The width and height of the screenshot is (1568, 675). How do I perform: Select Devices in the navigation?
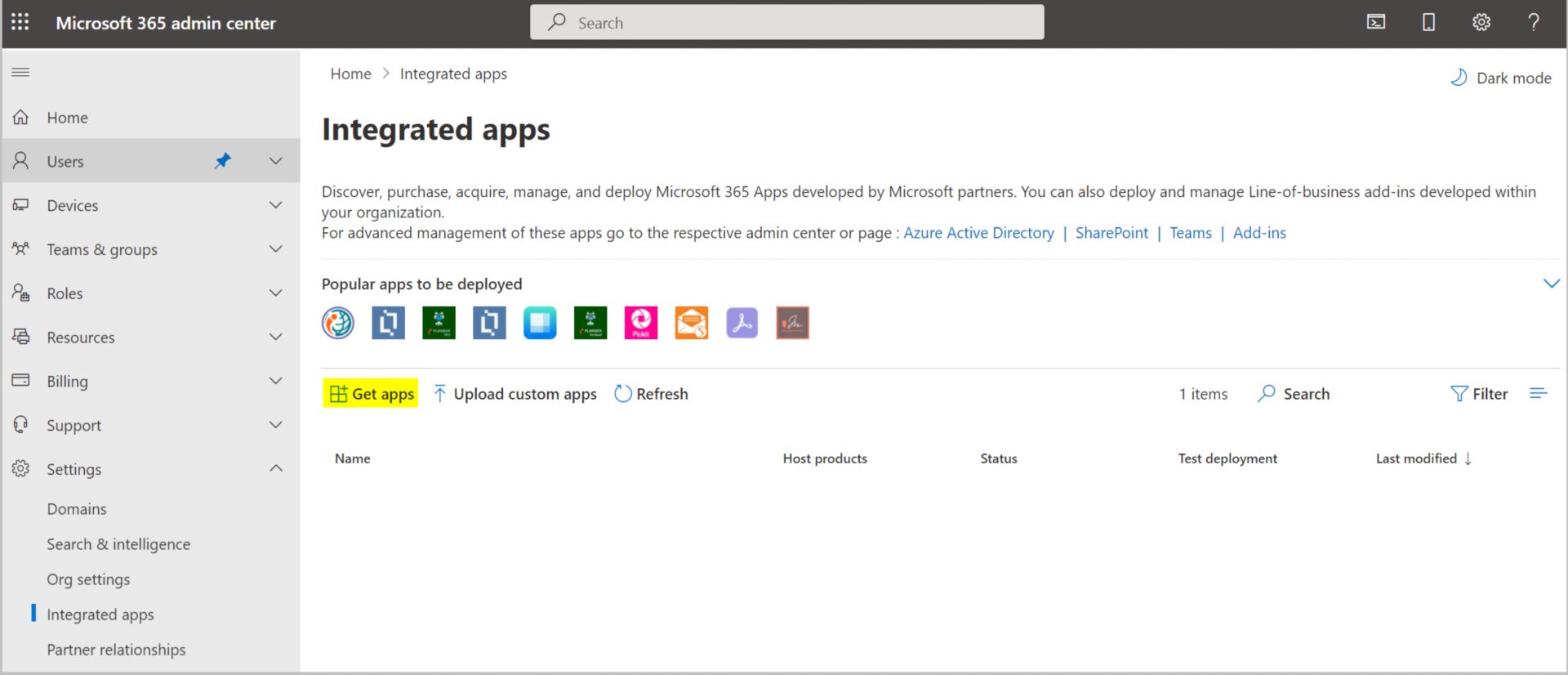point(73,205)
